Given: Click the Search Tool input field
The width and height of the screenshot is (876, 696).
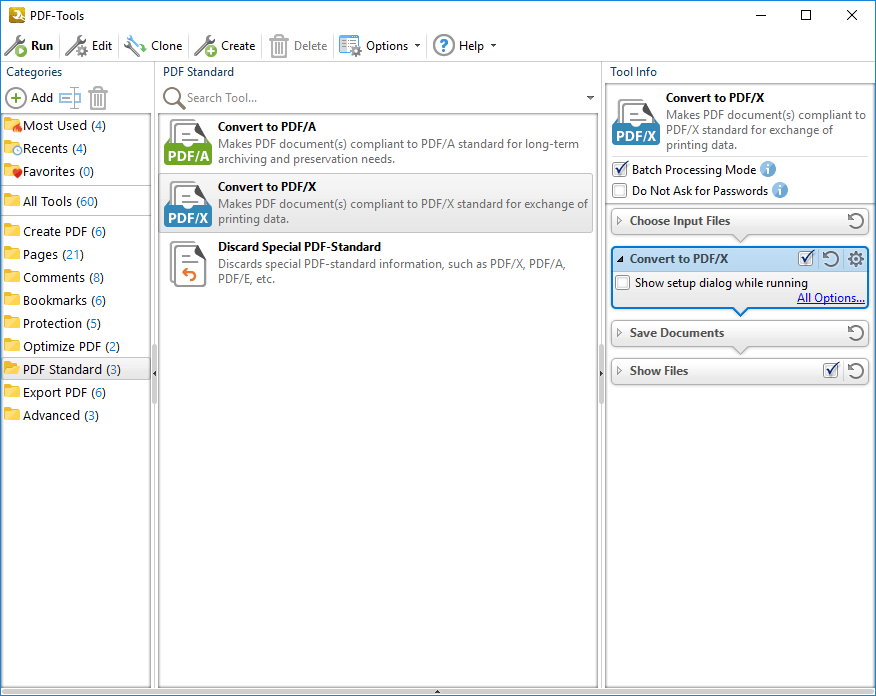Looking at the screenshot, I should coord(384,98).
